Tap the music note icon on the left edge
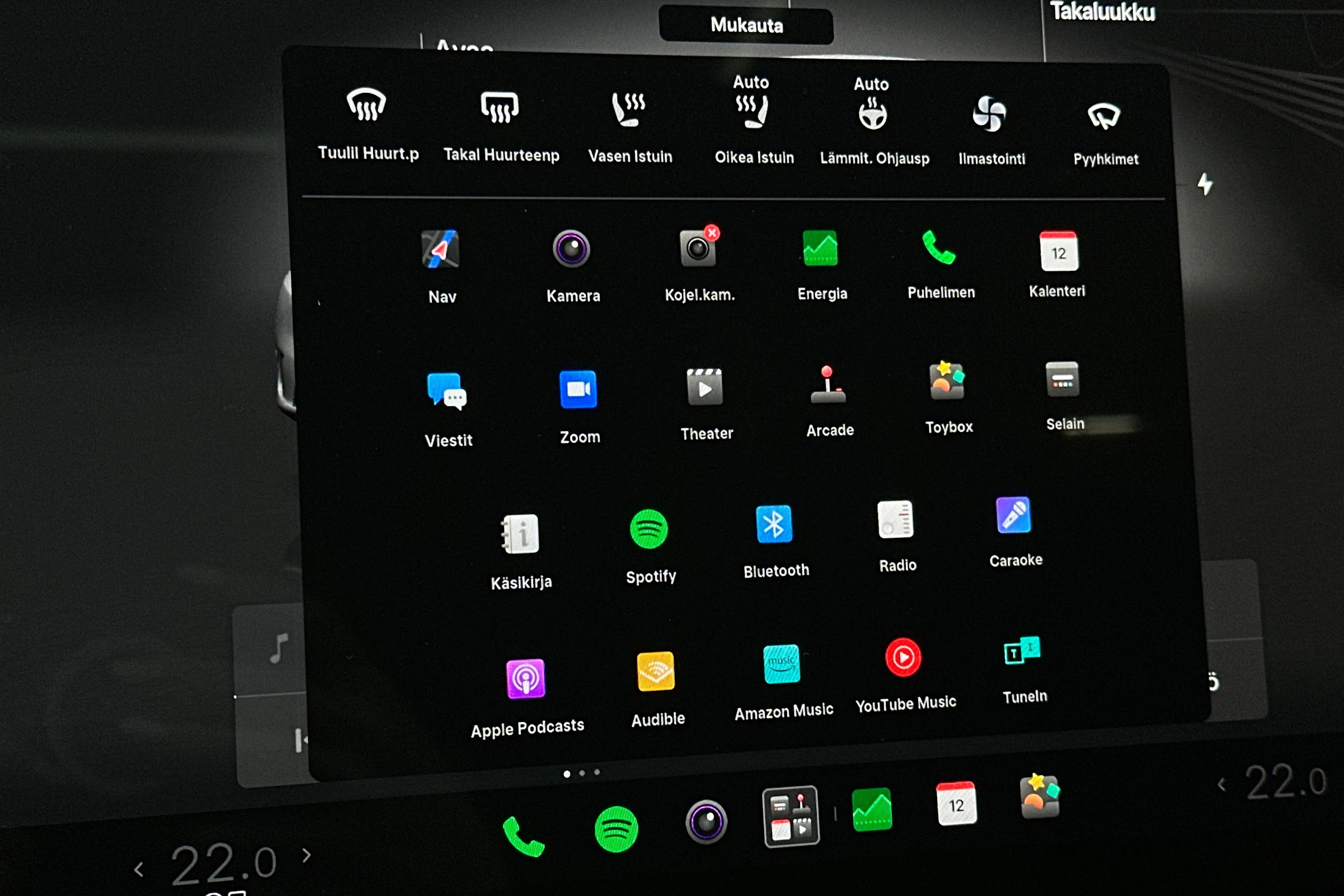 pyautogui.click(x=280, y=649)
